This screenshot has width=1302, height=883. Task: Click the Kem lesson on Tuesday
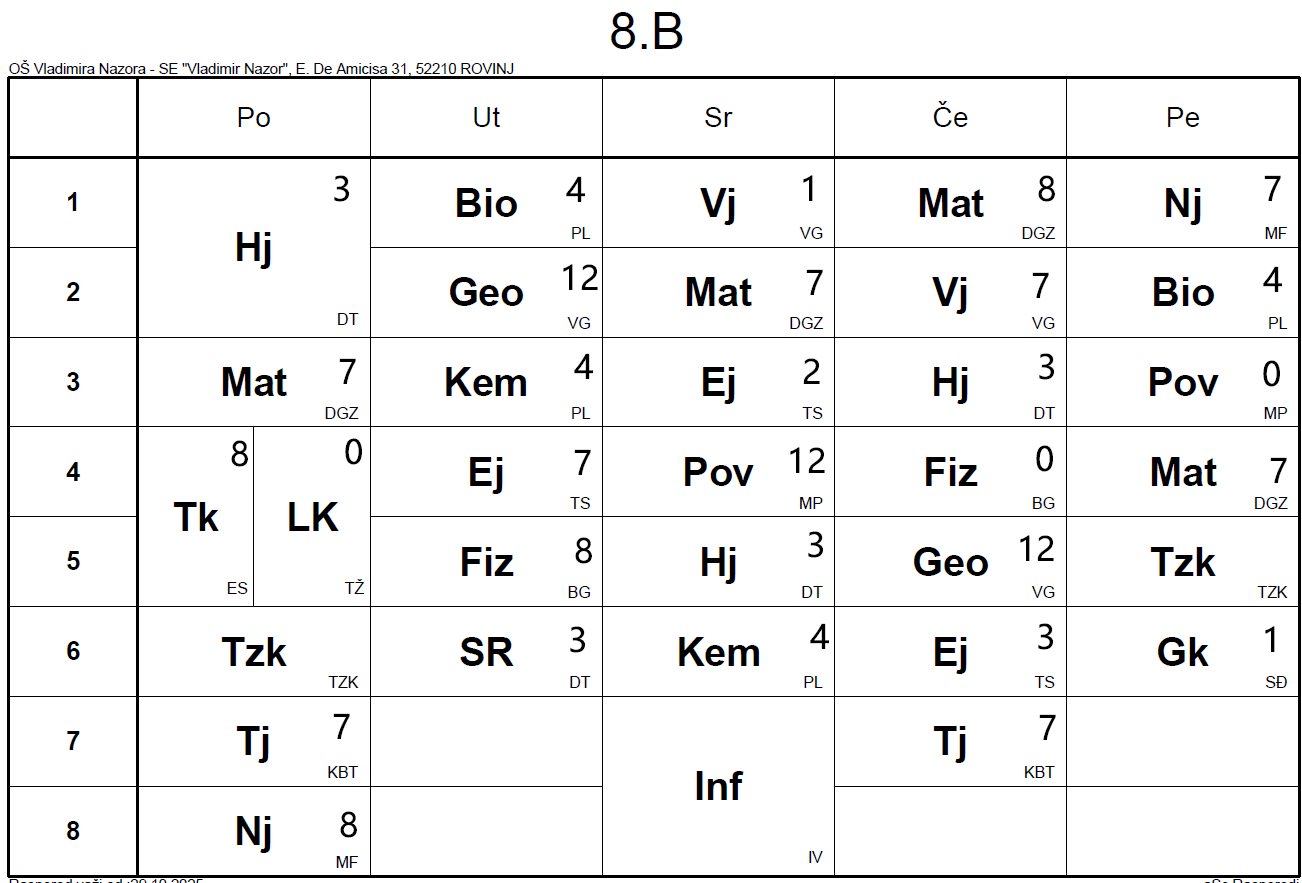tap(486, 382)
